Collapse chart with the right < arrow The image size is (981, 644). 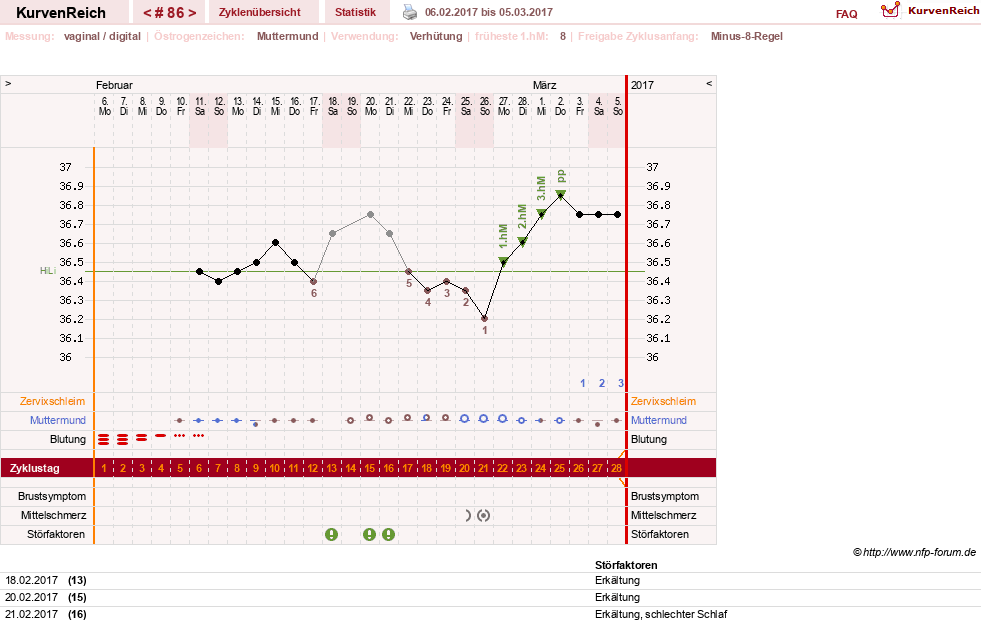point(709,83)
